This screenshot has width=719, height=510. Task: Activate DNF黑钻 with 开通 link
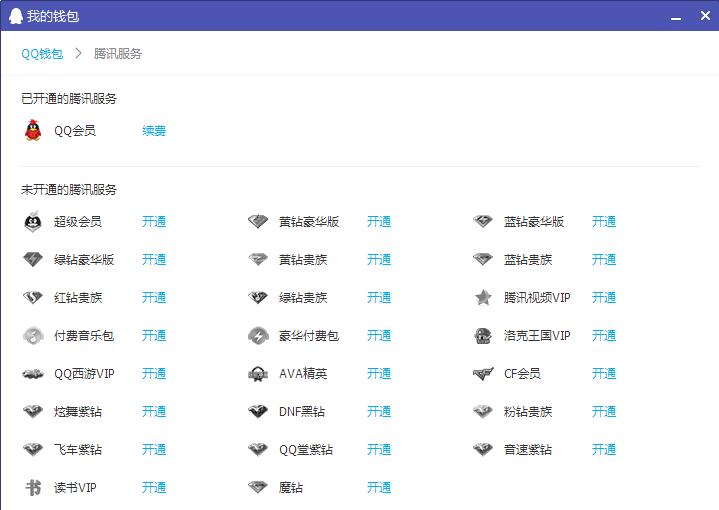(x=379, y=412)
